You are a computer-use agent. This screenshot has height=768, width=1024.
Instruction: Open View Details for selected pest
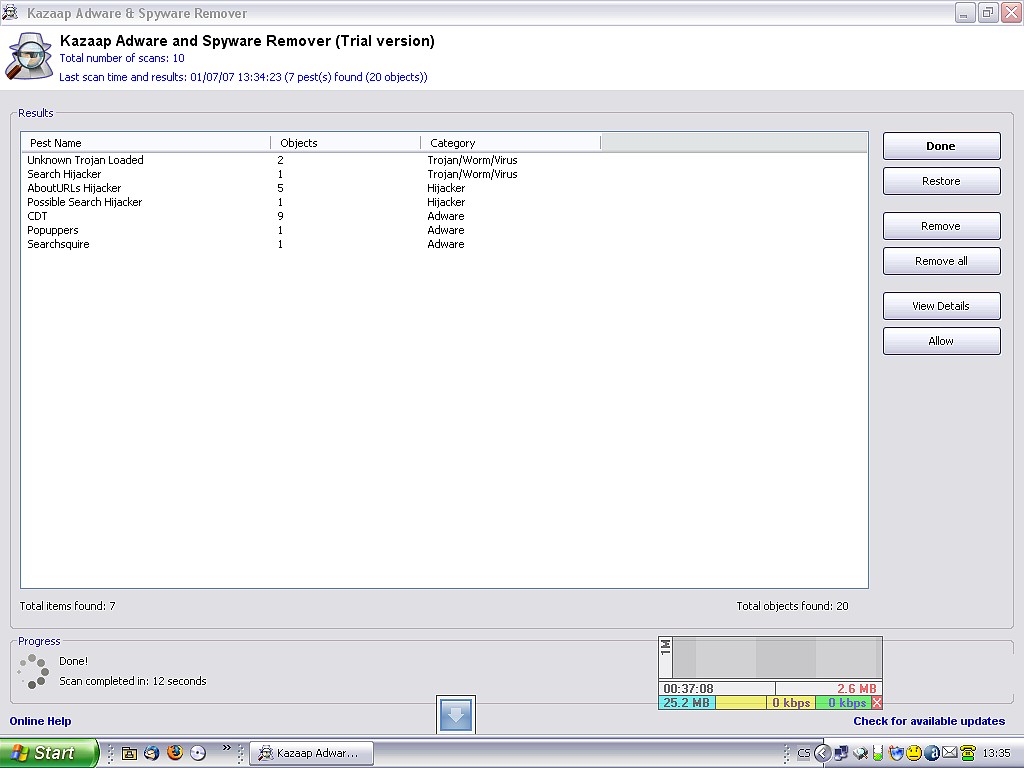tap(941, 306)
